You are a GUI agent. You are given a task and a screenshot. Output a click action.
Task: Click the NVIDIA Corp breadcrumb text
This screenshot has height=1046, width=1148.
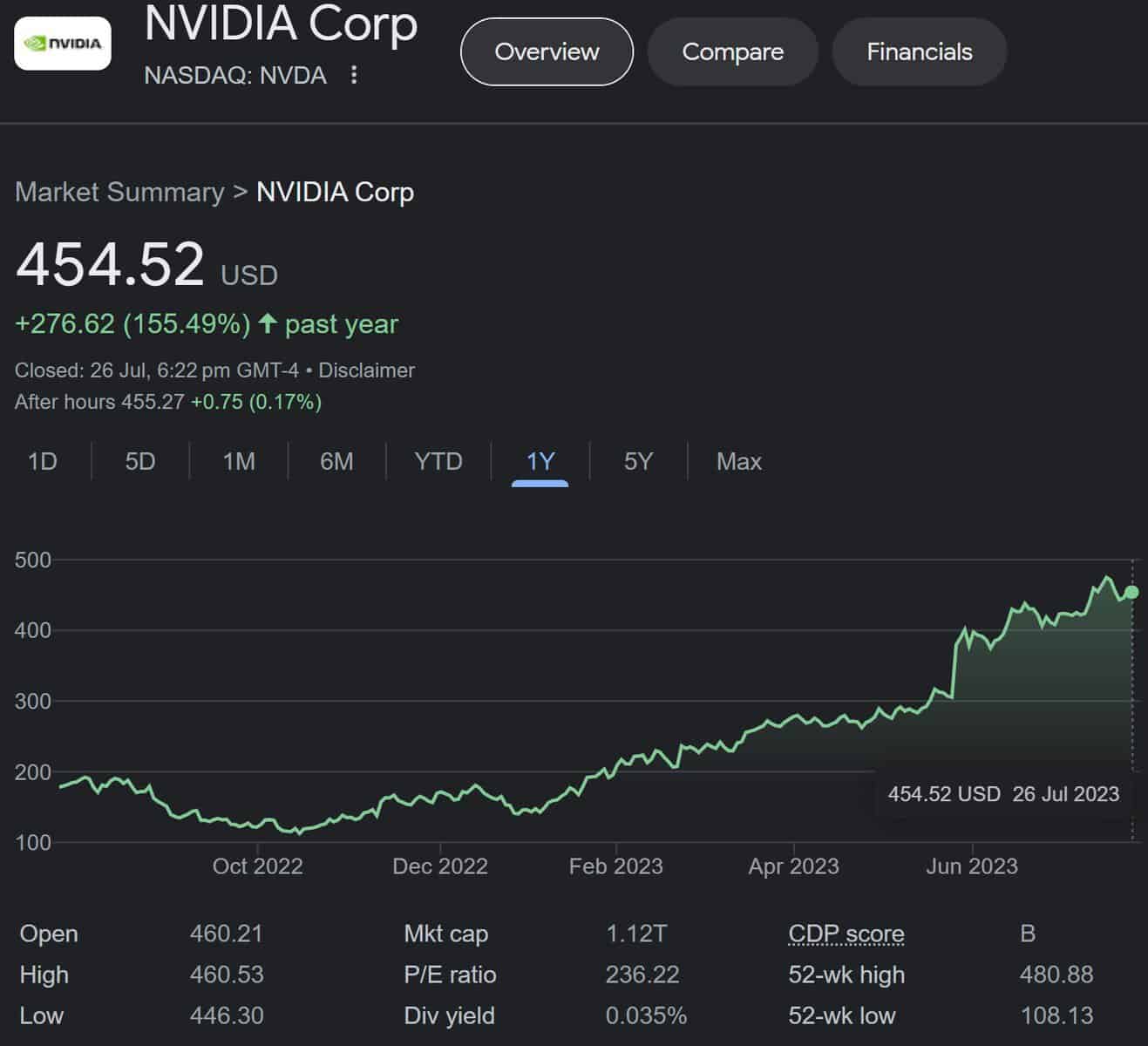pyautogui.click(x=335, y=192)
